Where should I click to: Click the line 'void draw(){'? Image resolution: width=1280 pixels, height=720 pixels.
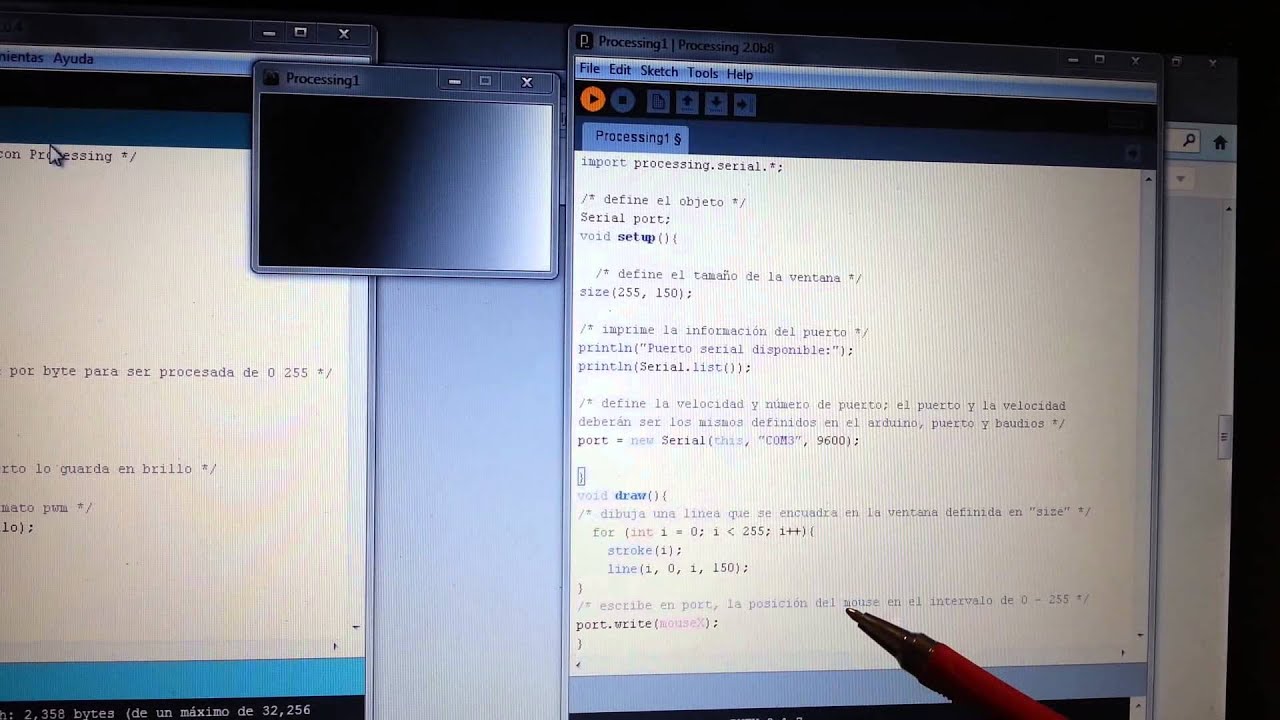tap(622, 495)
